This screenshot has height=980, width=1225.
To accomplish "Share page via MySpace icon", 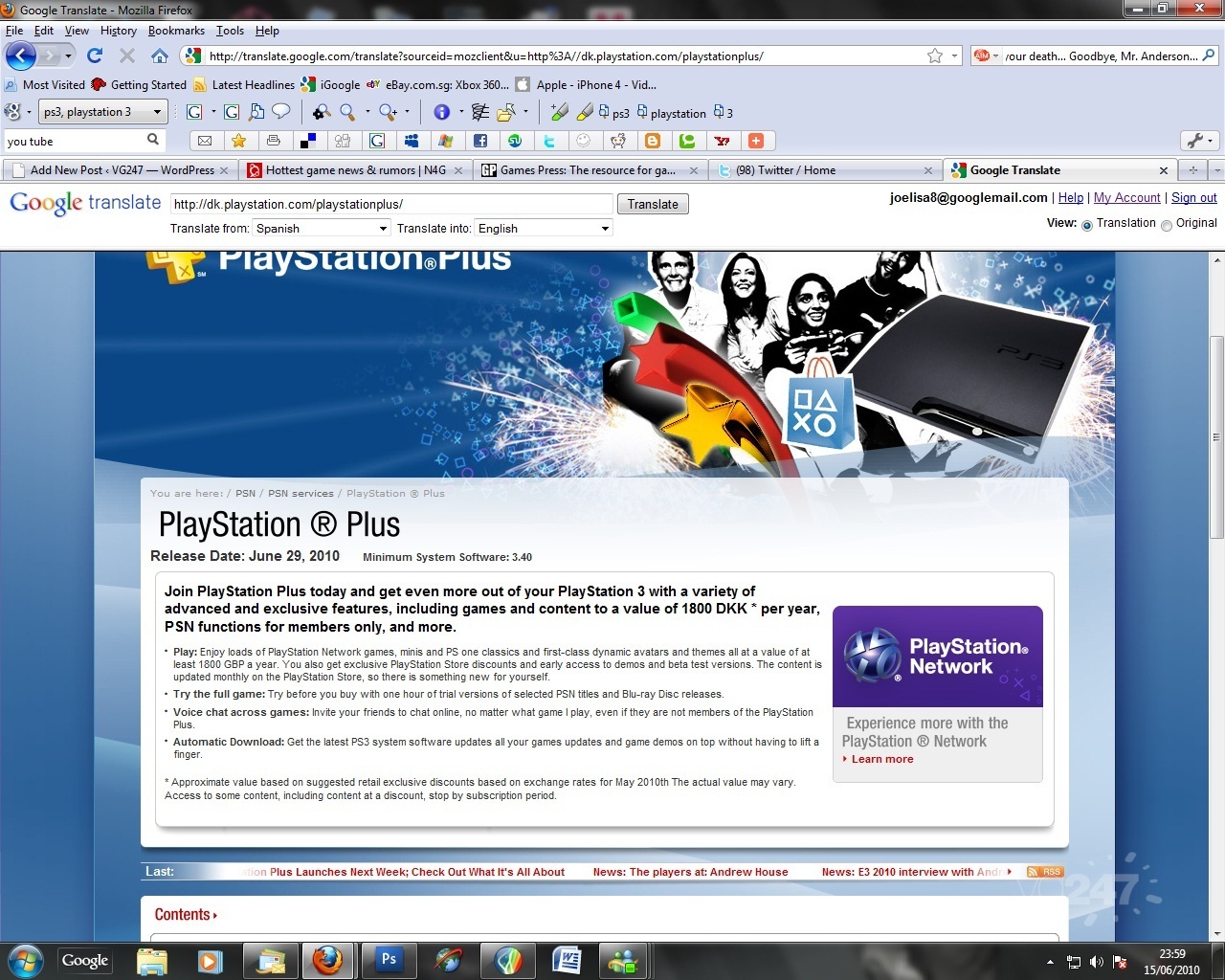I will [412, 141].
